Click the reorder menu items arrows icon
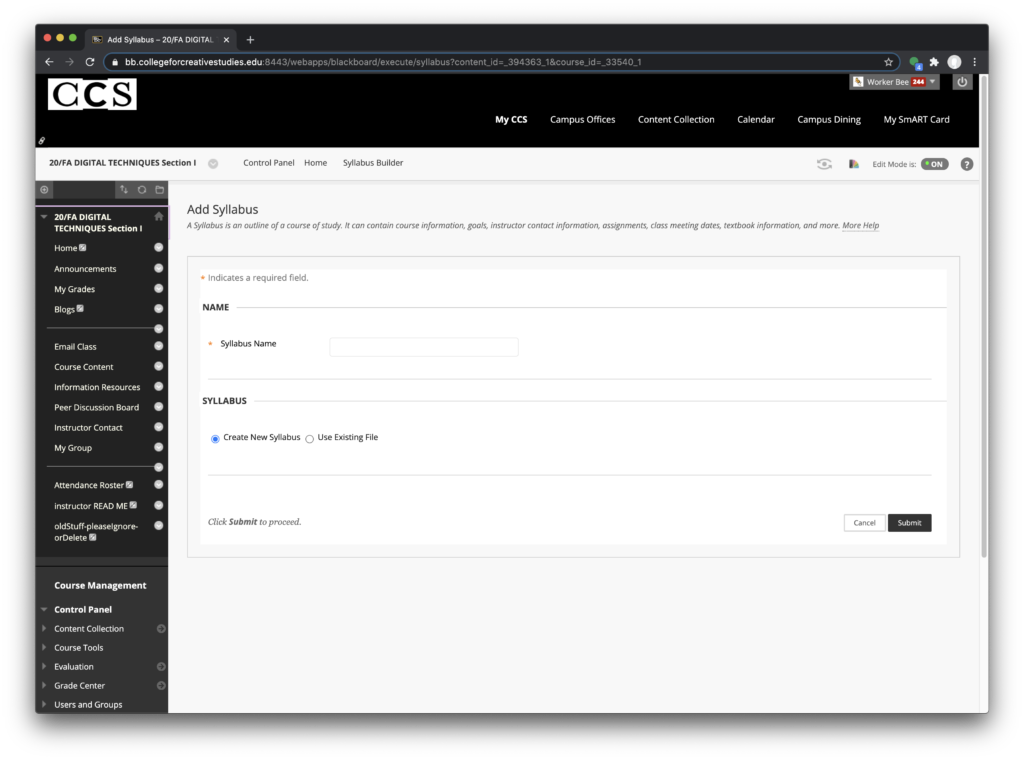Viewport: 1024px width, 760px height. (124, 189)
